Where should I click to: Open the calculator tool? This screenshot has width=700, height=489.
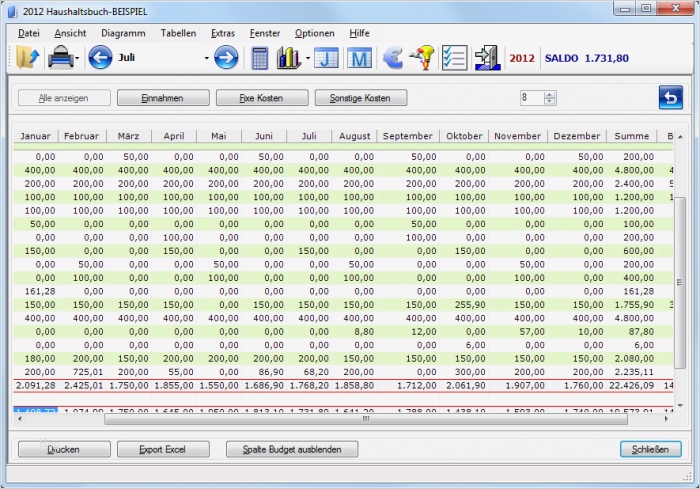[260, 58]
